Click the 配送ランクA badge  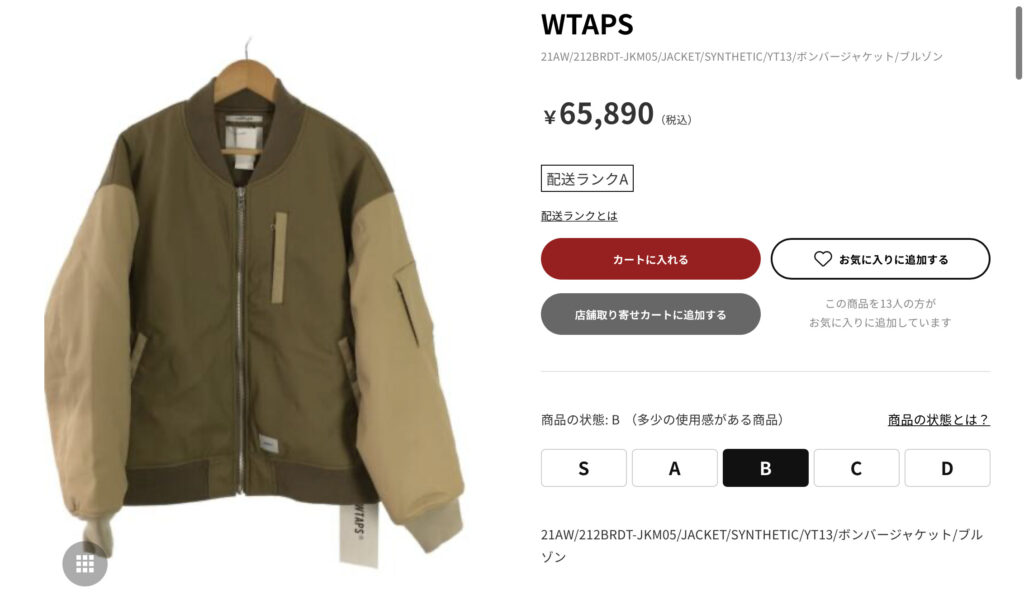pos(587,178)
